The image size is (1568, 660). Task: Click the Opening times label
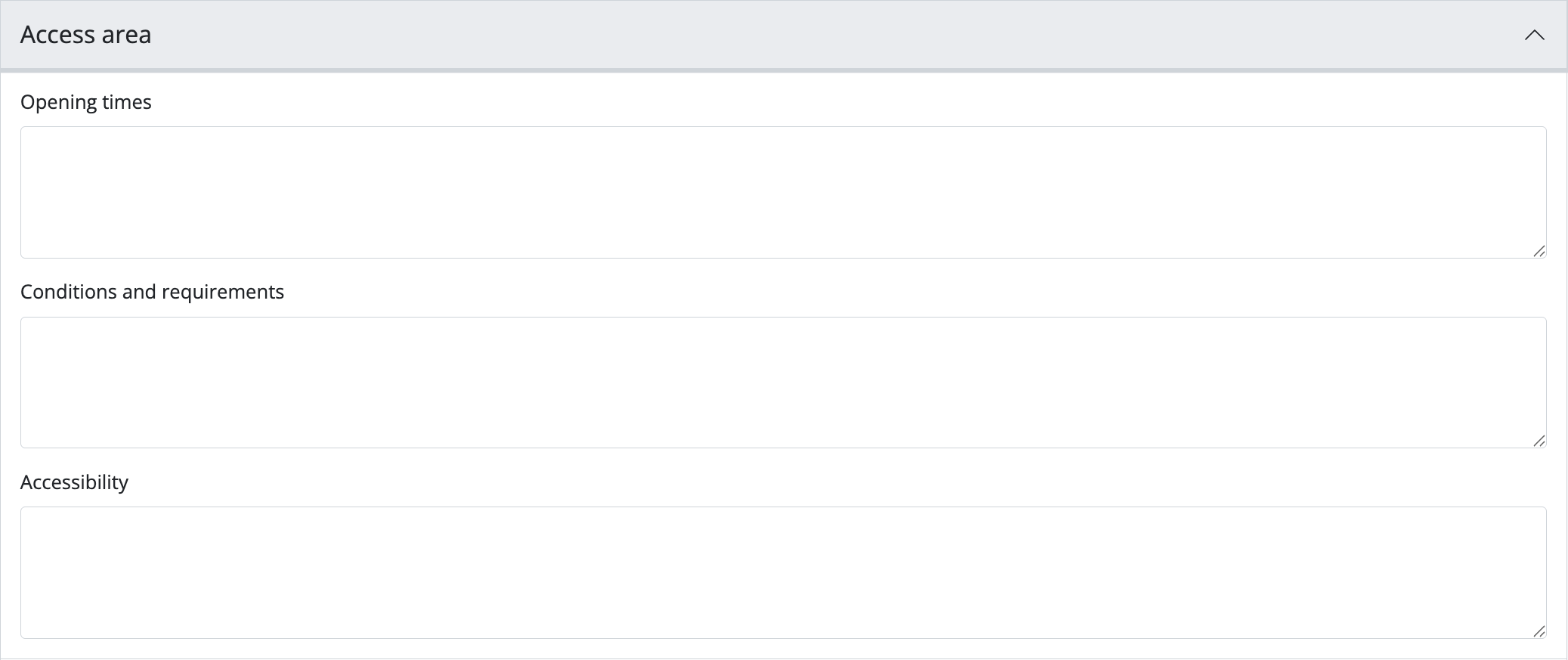(86, 102)
